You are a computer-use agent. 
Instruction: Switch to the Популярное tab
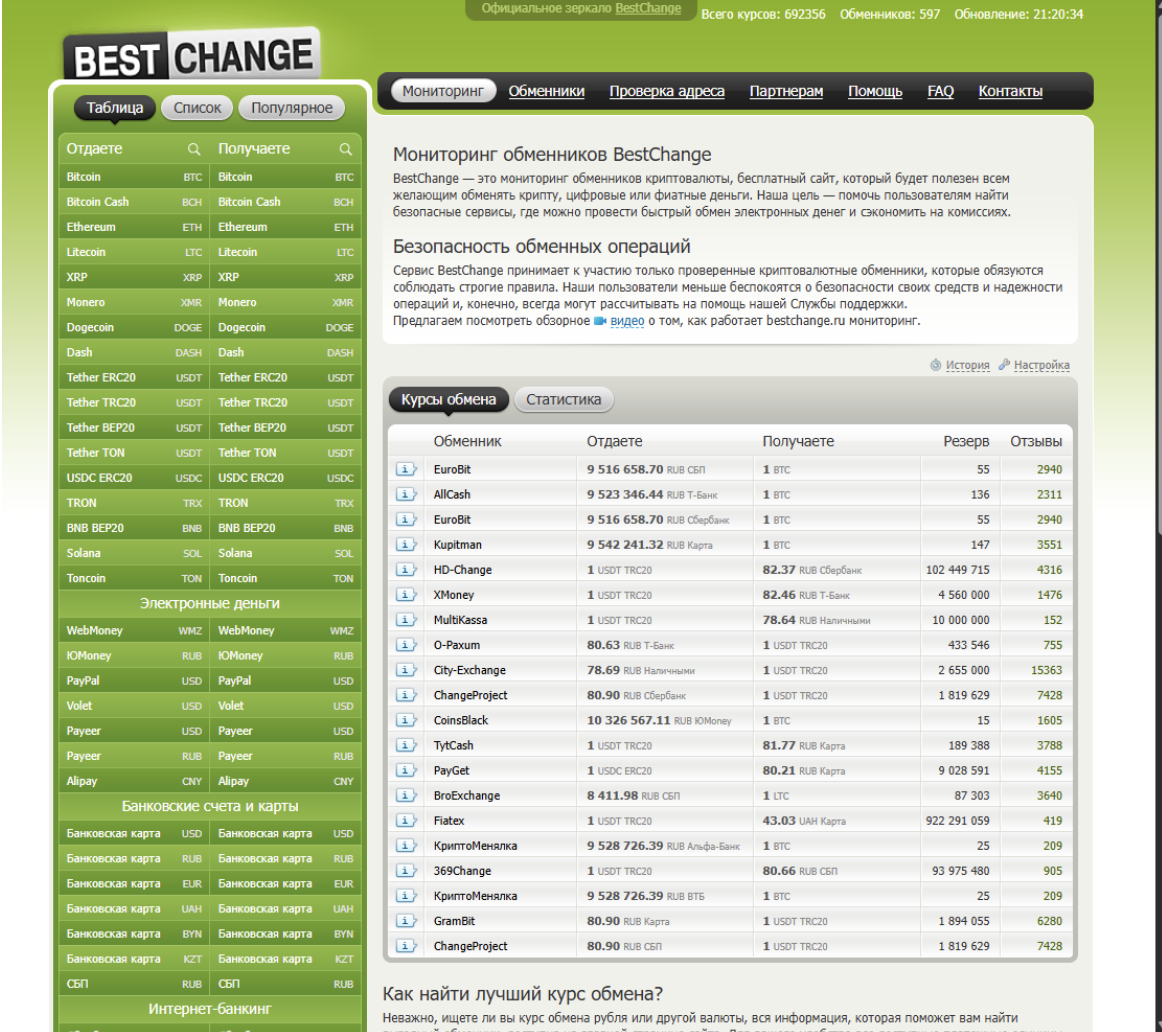tap(292, 107)
